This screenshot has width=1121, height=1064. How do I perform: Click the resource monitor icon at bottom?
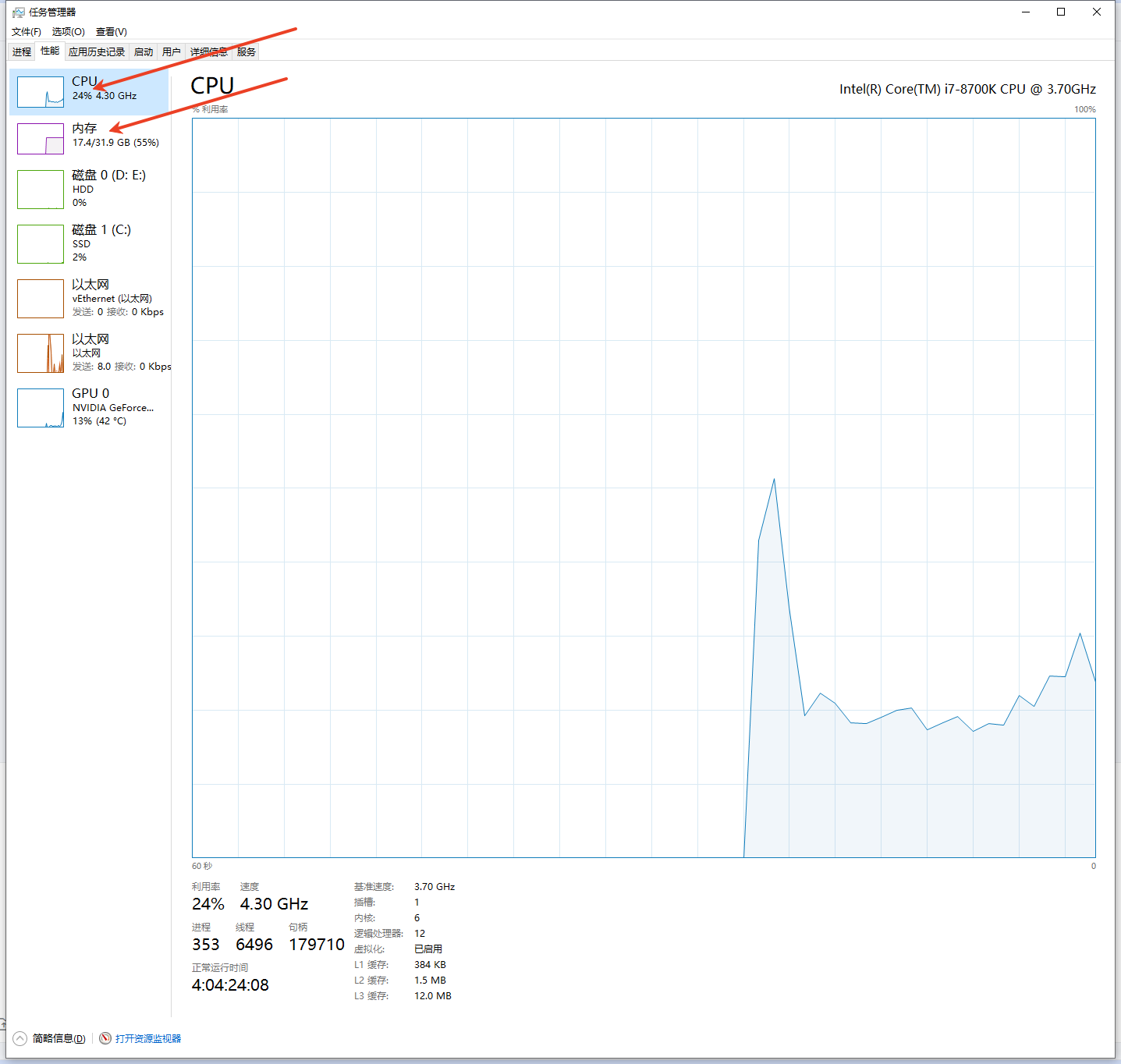[x=105, y=1038]
